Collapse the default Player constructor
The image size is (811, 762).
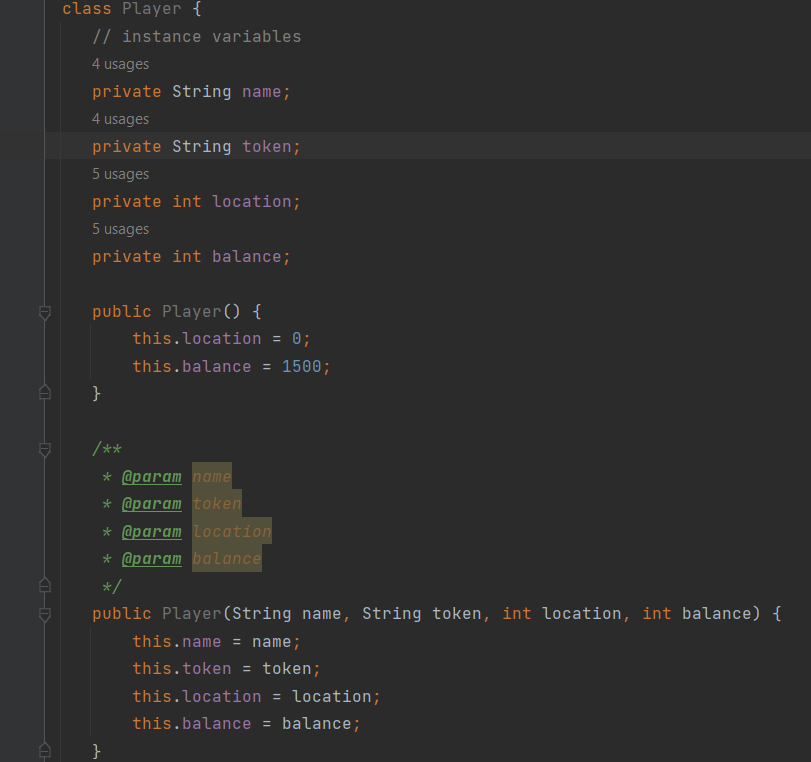(x=44, y=311)
